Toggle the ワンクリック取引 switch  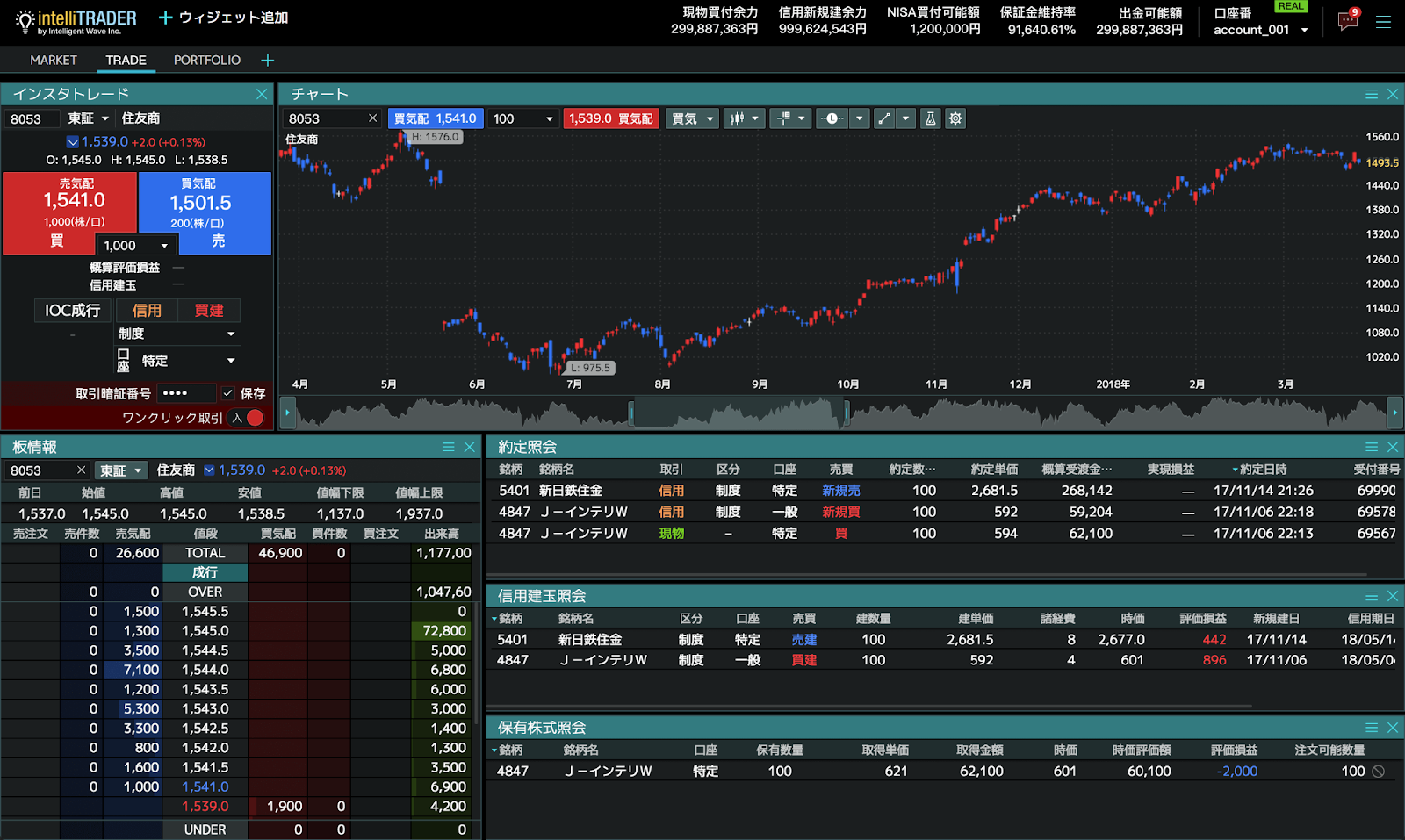[x=247, y=418]
